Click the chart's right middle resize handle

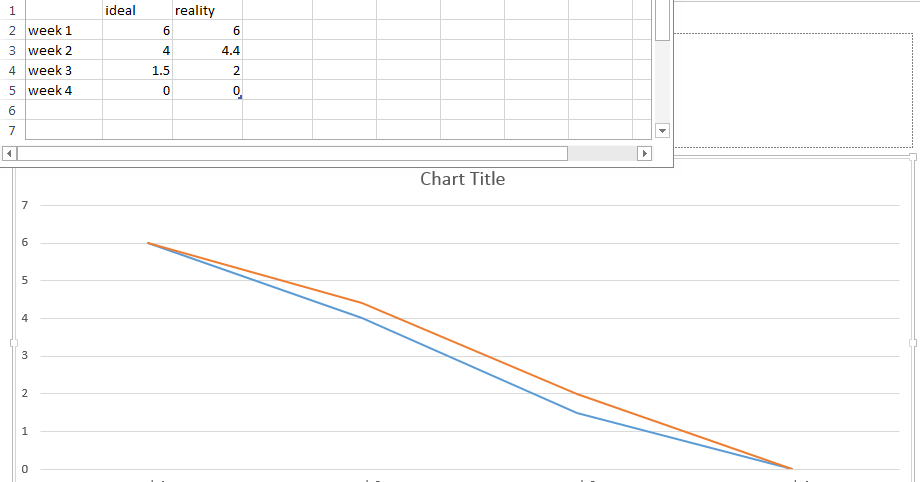click(x=912, y=342)
